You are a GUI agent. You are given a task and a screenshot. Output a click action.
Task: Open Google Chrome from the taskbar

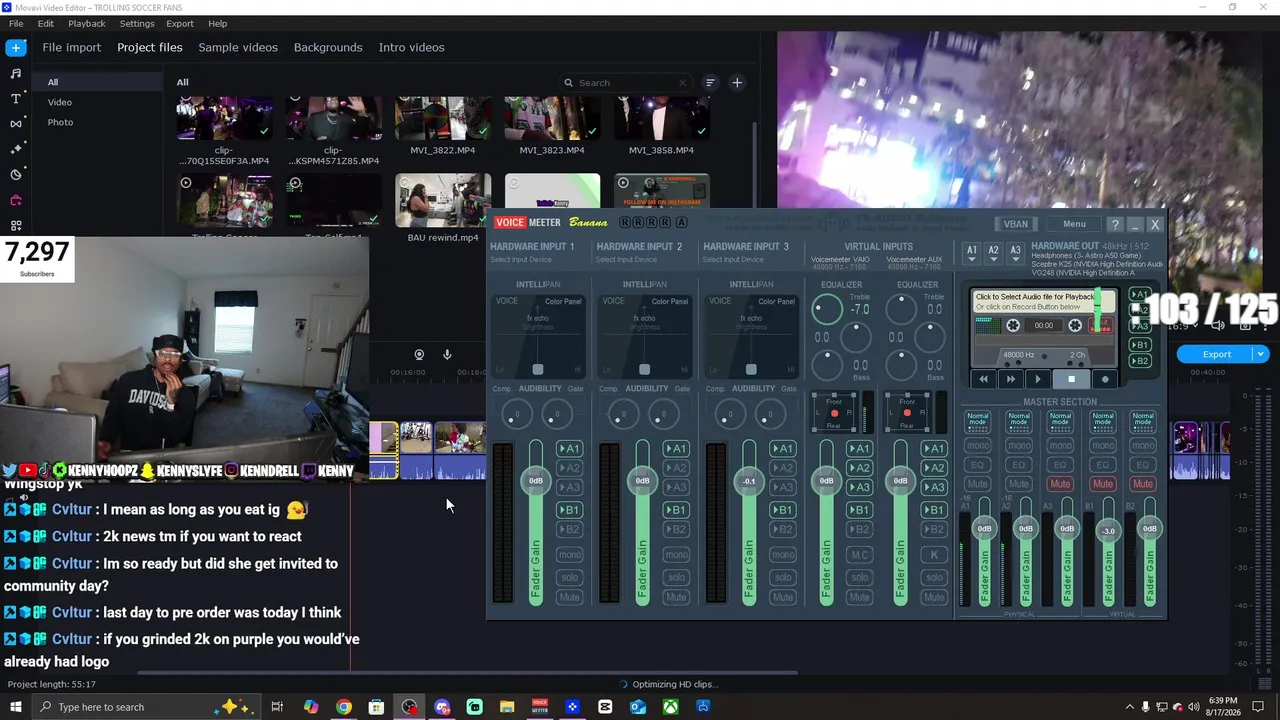point(344,707)
